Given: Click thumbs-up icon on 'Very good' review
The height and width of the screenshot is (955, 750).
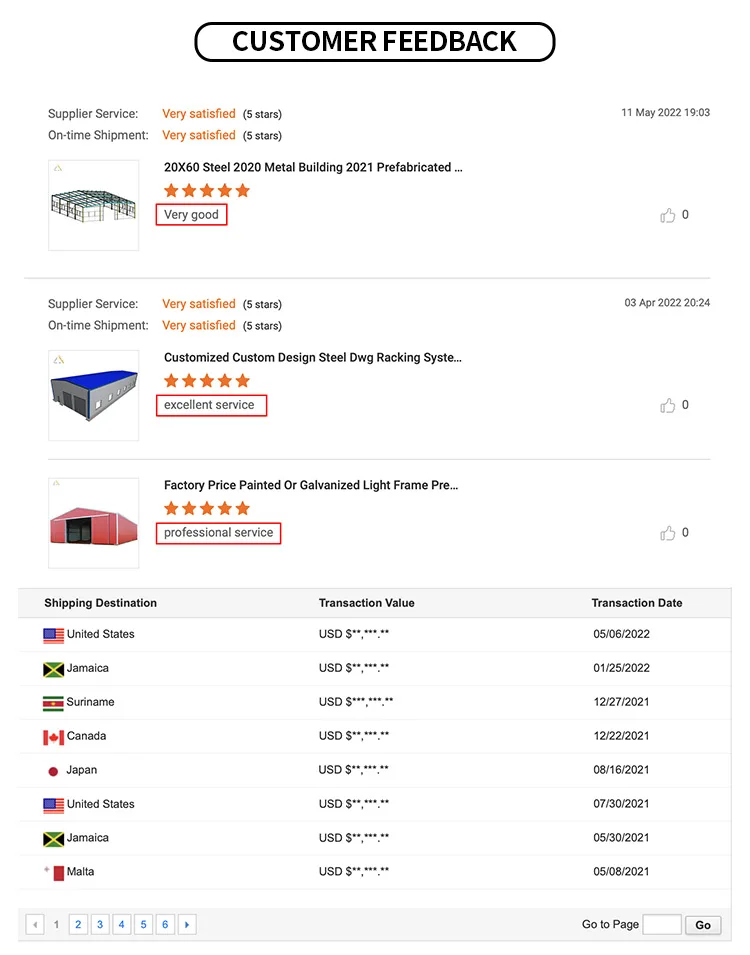Looking at the screenshot, I should tap(668, 215).
